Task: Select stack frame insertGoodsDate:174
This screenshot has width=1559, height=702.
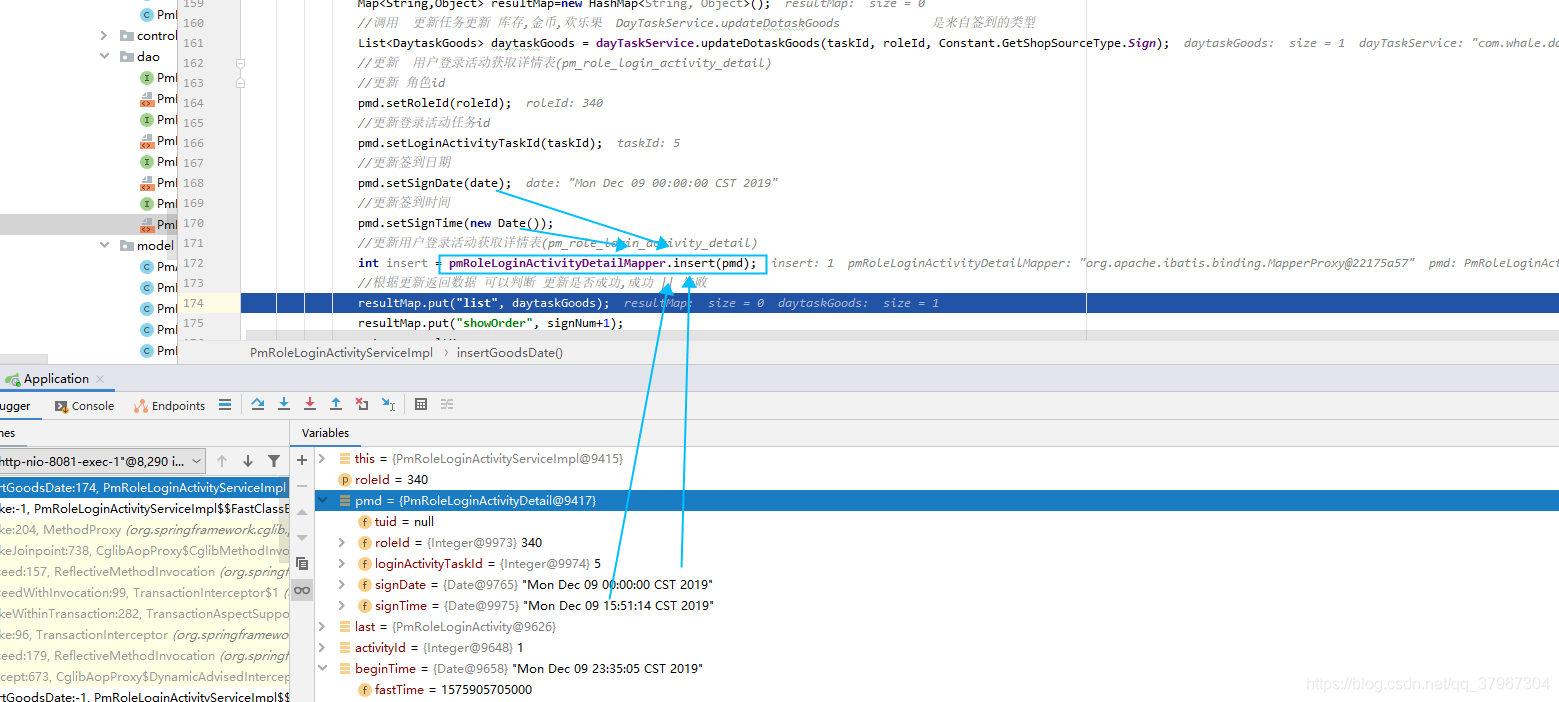Action: tap(144, 487)
